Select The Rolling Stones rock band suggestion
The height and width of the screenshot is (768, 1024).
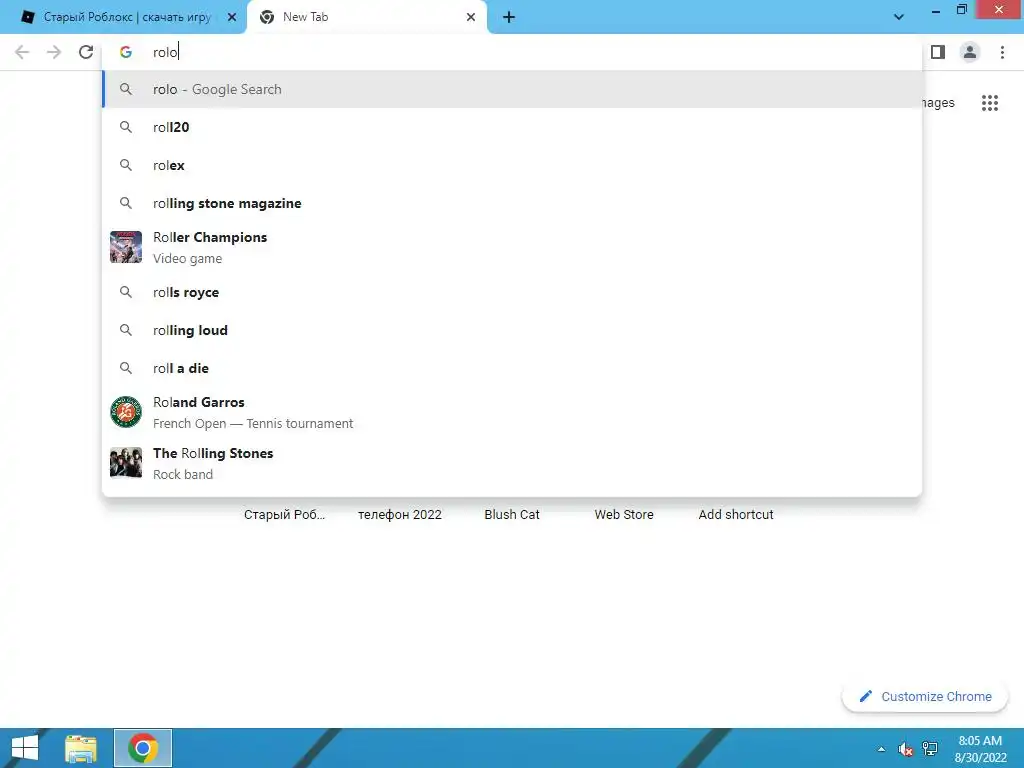[x=513, y=463]
